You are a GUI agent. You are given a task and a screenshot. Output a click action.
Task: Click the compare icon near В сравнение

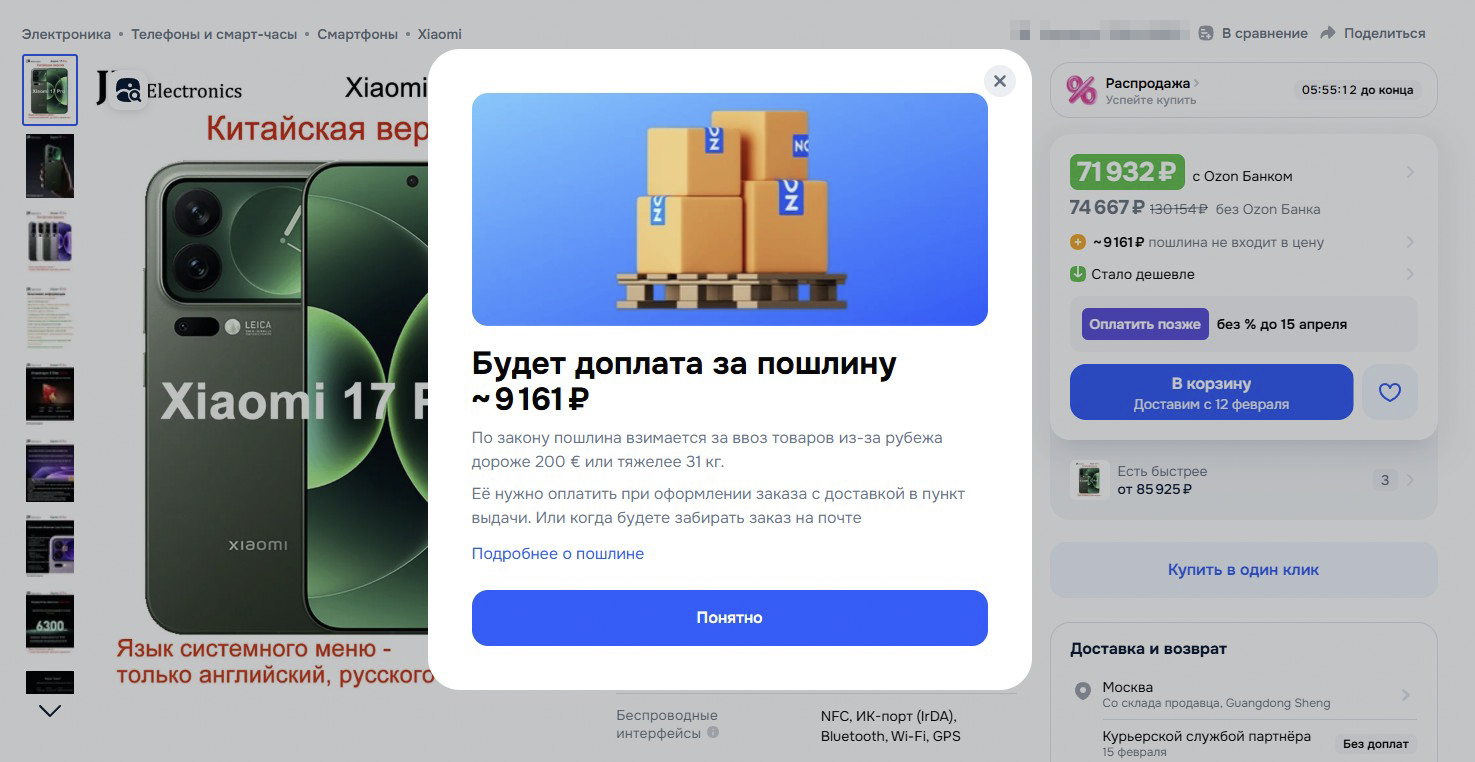(1206, 33)
